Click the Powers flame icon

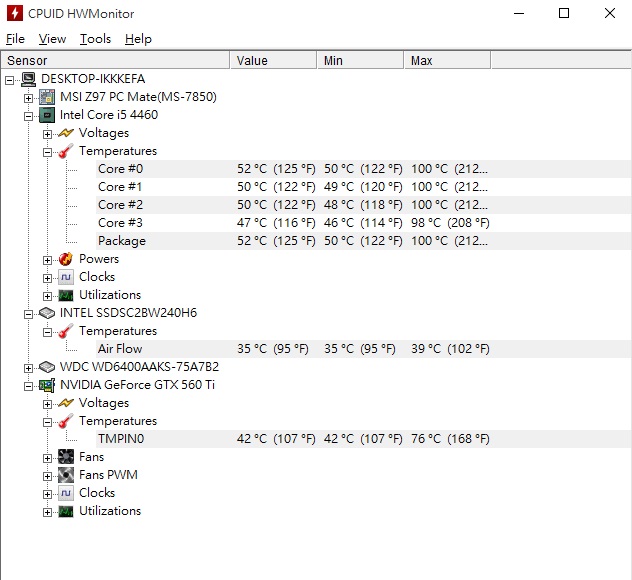point(66,259)
